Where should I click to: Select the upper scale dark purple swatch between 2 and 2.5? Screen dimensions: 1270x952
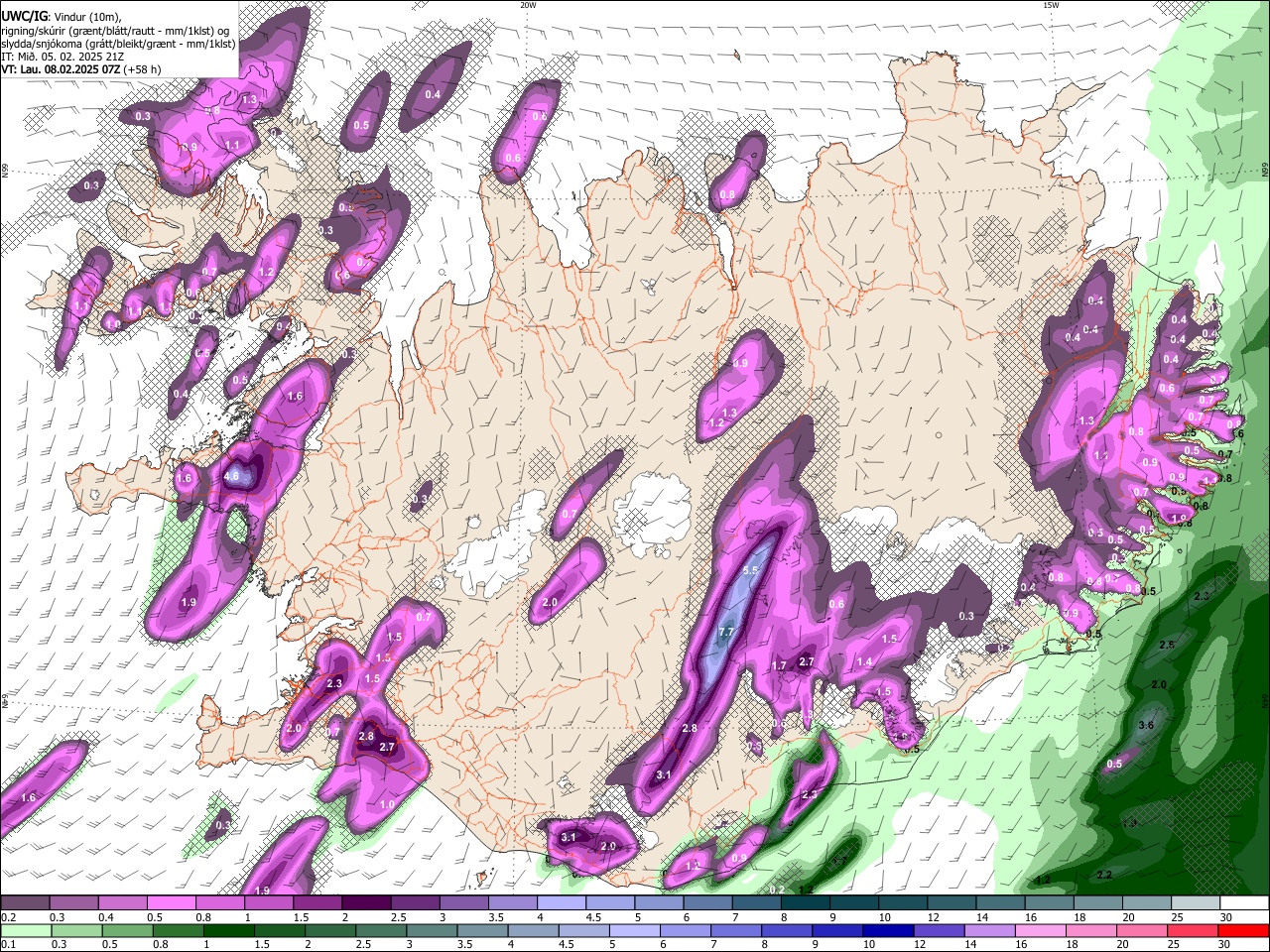(365, 902)
